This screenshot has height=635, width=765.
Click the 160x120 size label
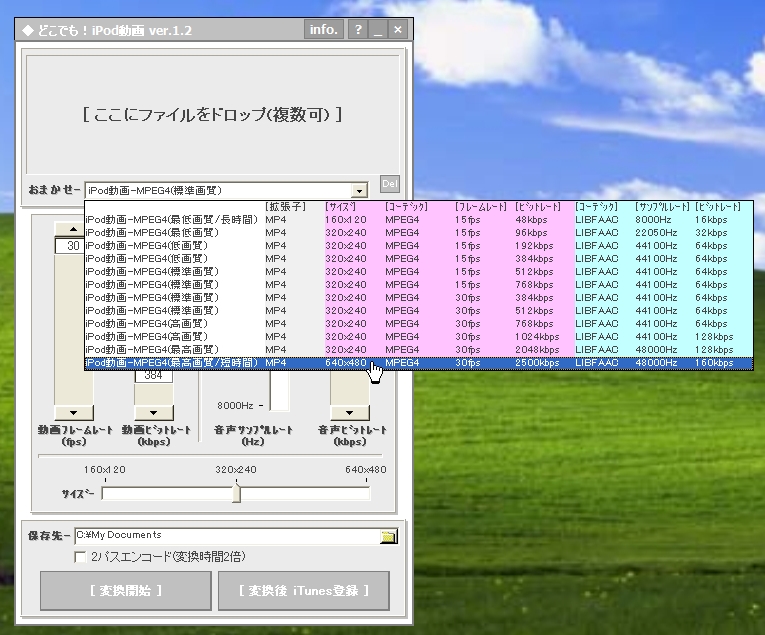coord(104,470)
